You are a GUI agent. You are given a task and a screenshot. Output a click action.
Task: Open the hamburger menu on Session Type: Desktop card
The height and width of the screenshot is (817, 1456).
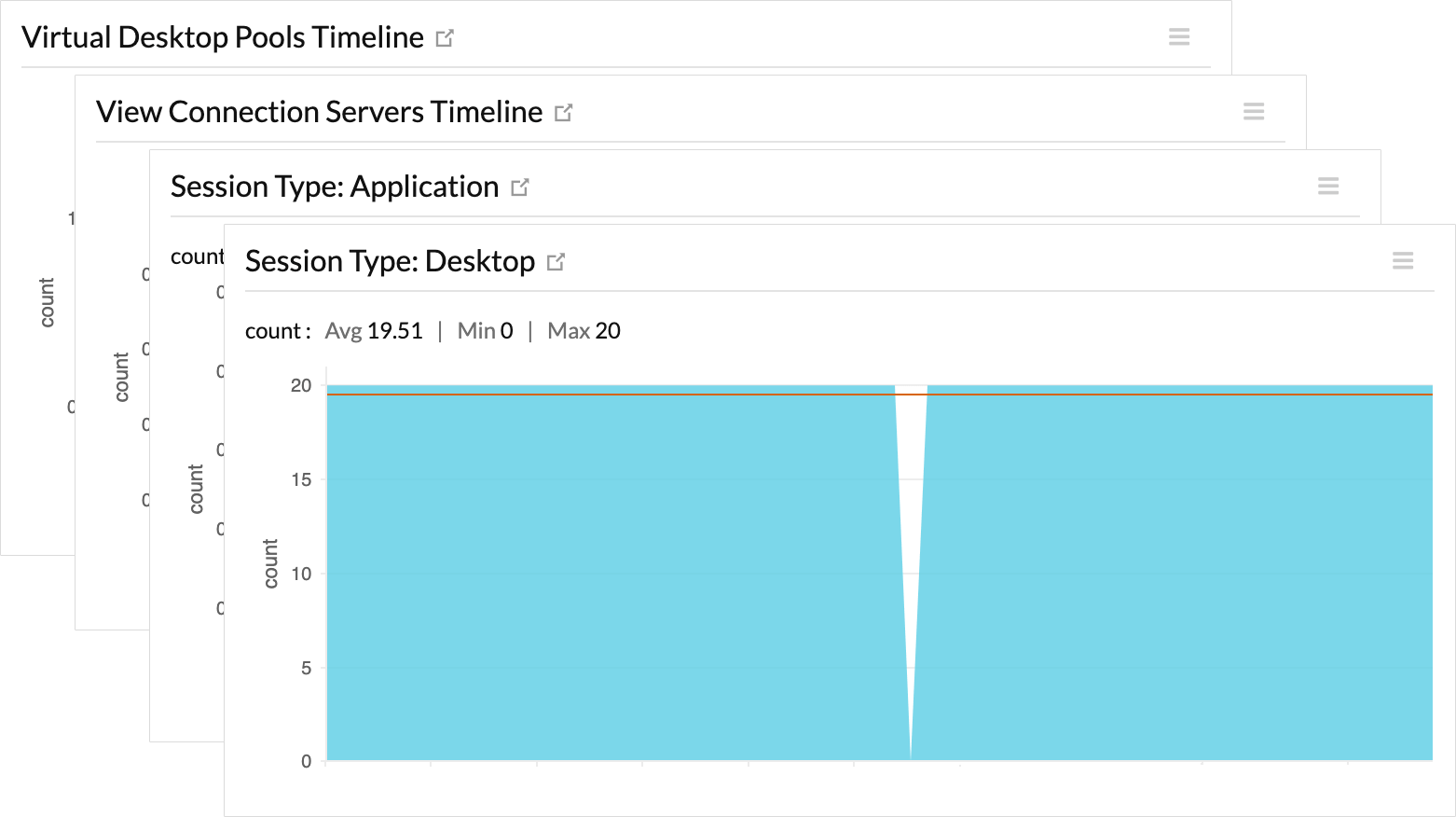click(x=1403, y=260)
